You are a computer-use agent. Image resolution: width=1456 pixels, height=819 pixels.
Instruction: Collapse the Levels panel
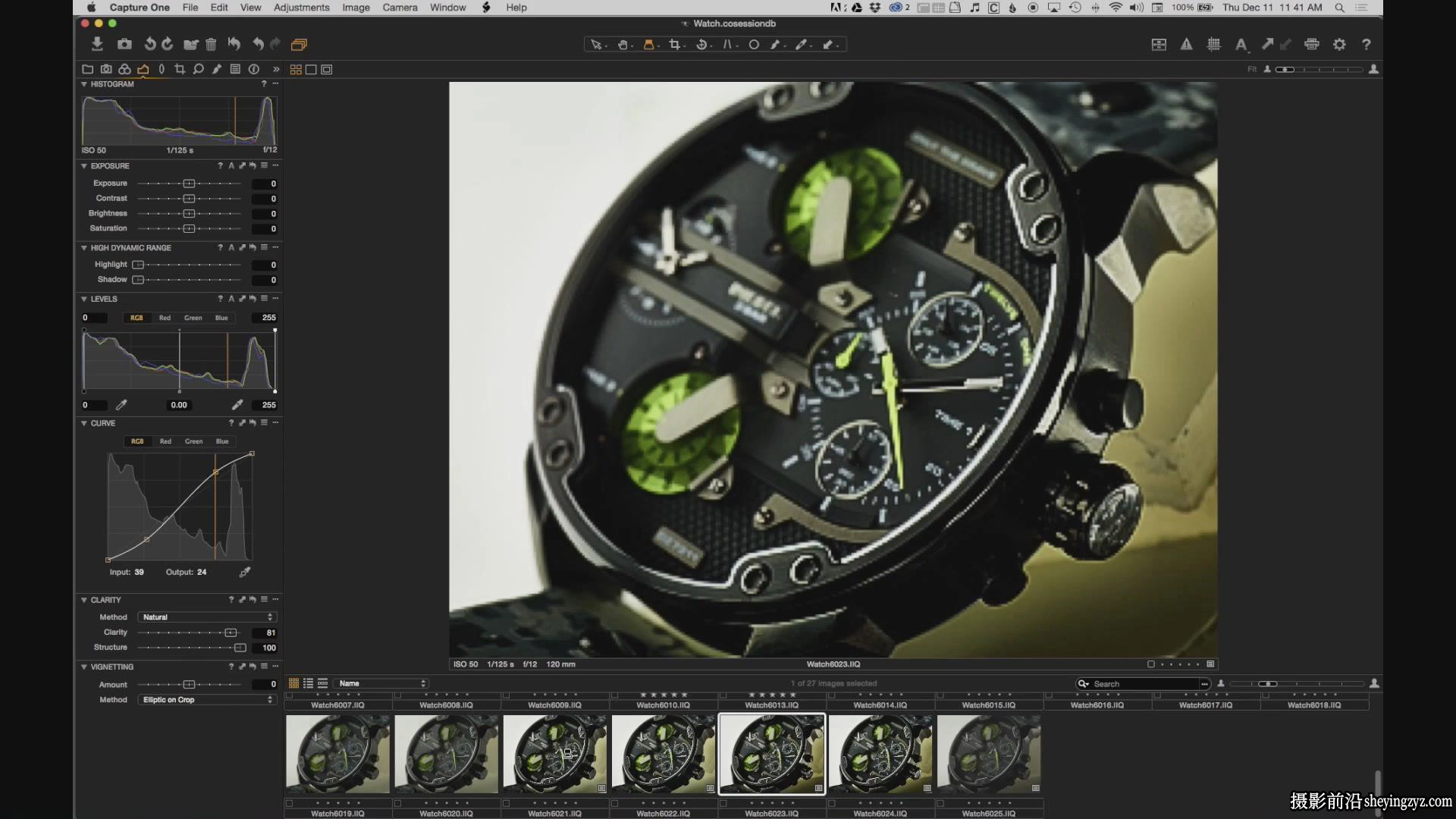pos(84,300)
